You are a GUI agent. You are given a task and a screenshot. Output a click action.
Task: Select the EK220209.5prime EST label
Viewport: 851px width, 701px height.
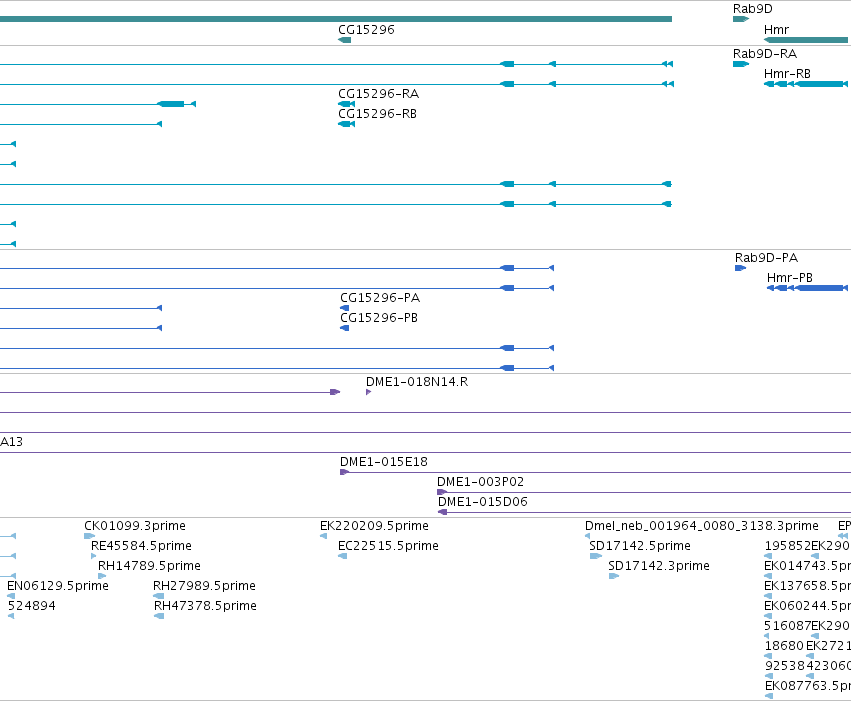374,526
